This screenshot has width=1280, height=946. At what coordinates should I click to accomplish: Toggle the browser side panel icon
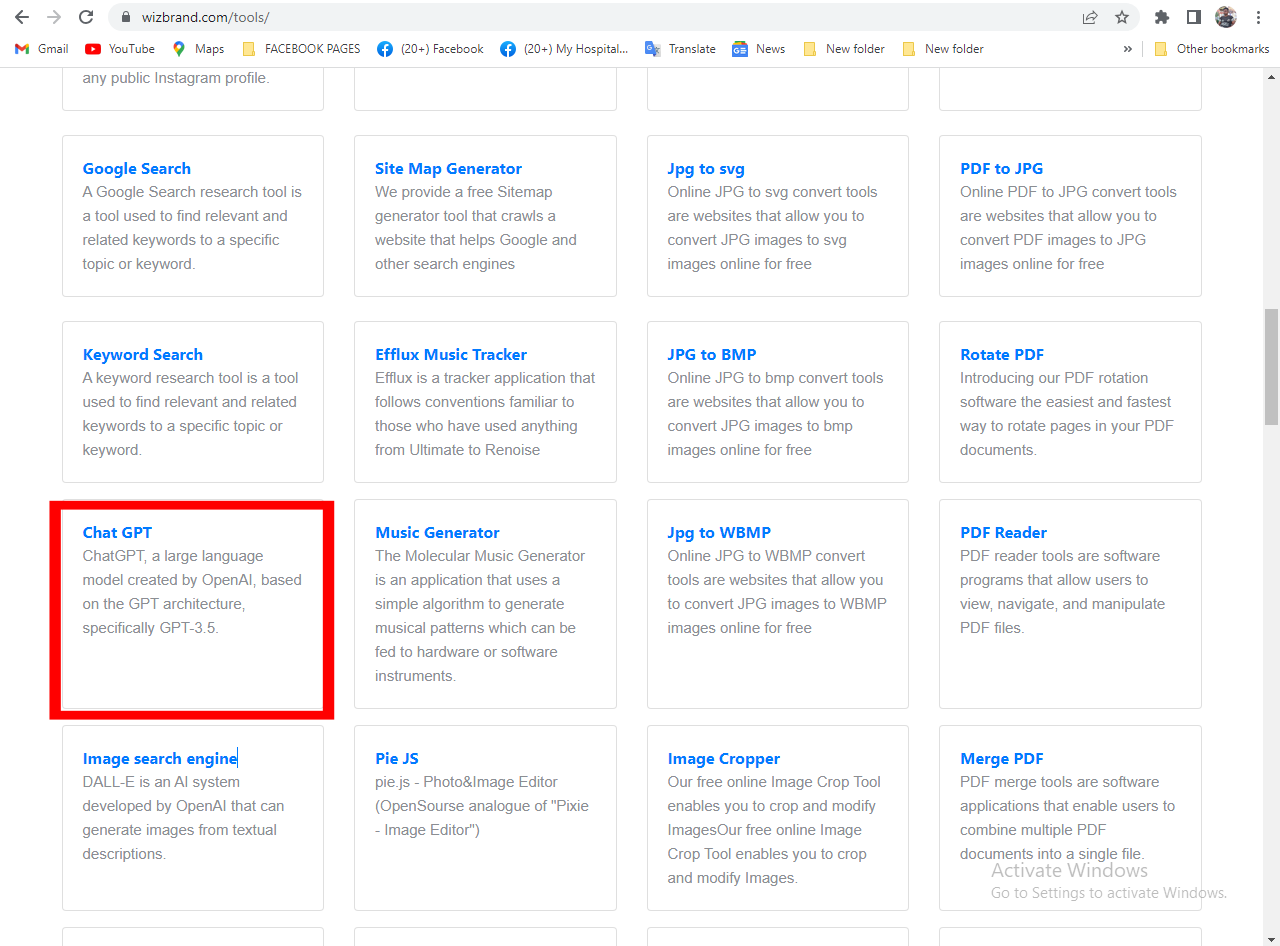pyautogui.click(x=1193, y=17)
